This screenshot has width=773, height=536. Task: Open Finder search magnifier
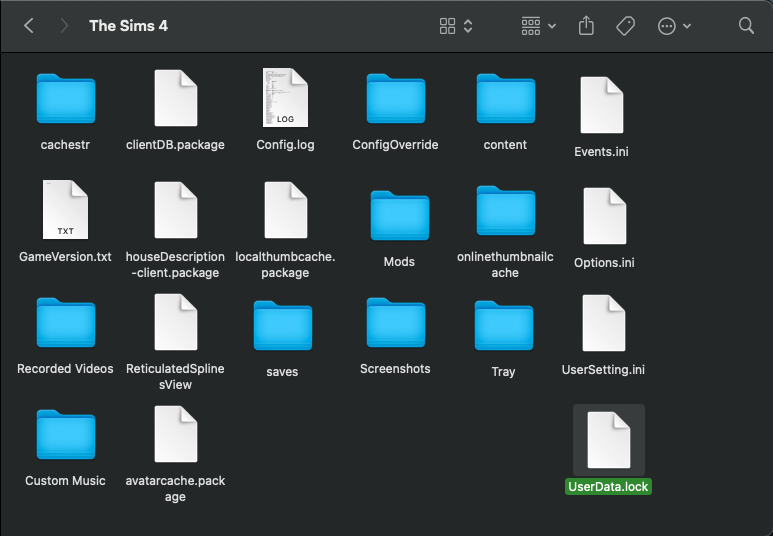(746, 26)
